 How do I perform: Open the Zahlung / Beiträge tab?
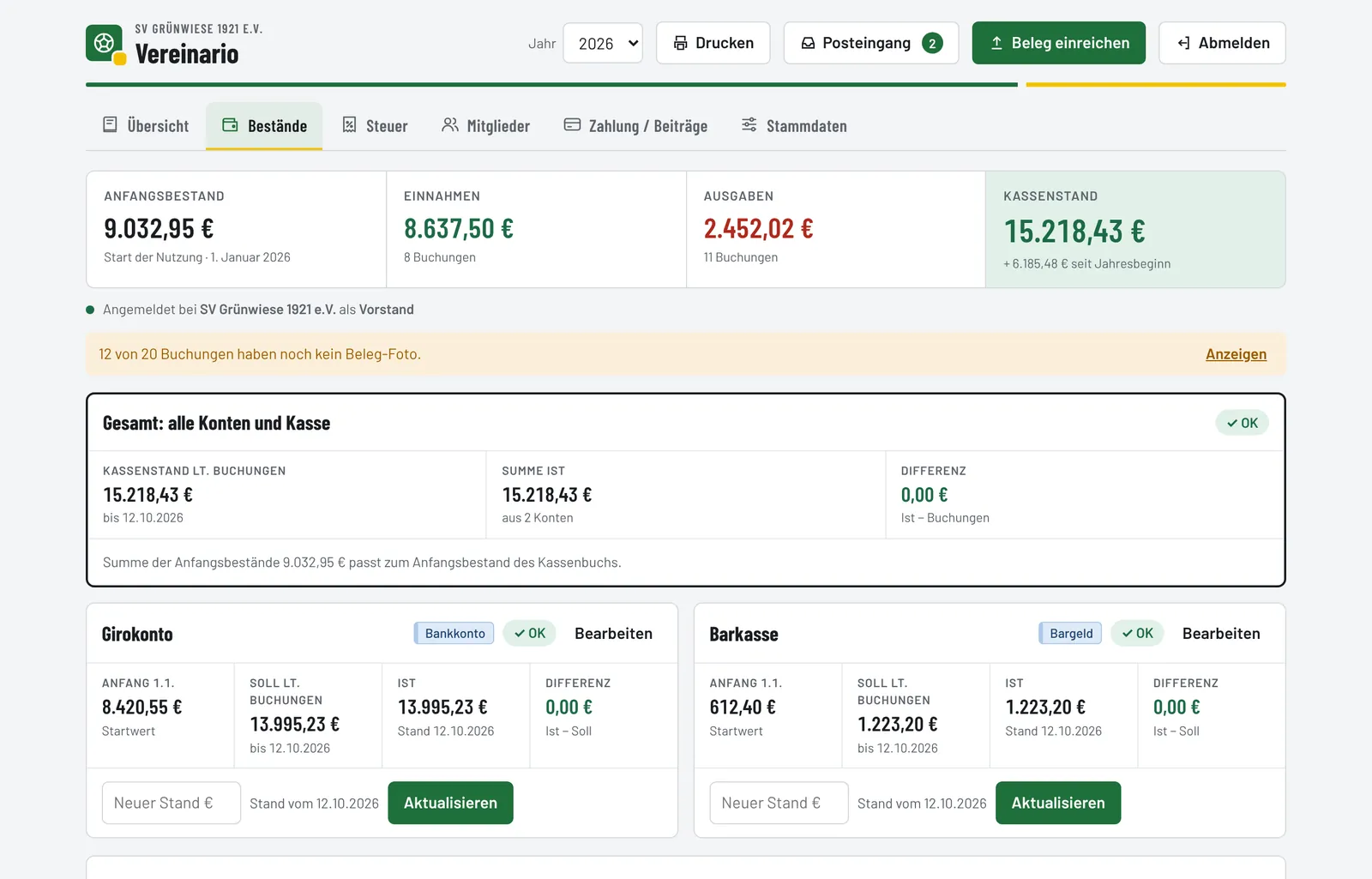[635, 126]
